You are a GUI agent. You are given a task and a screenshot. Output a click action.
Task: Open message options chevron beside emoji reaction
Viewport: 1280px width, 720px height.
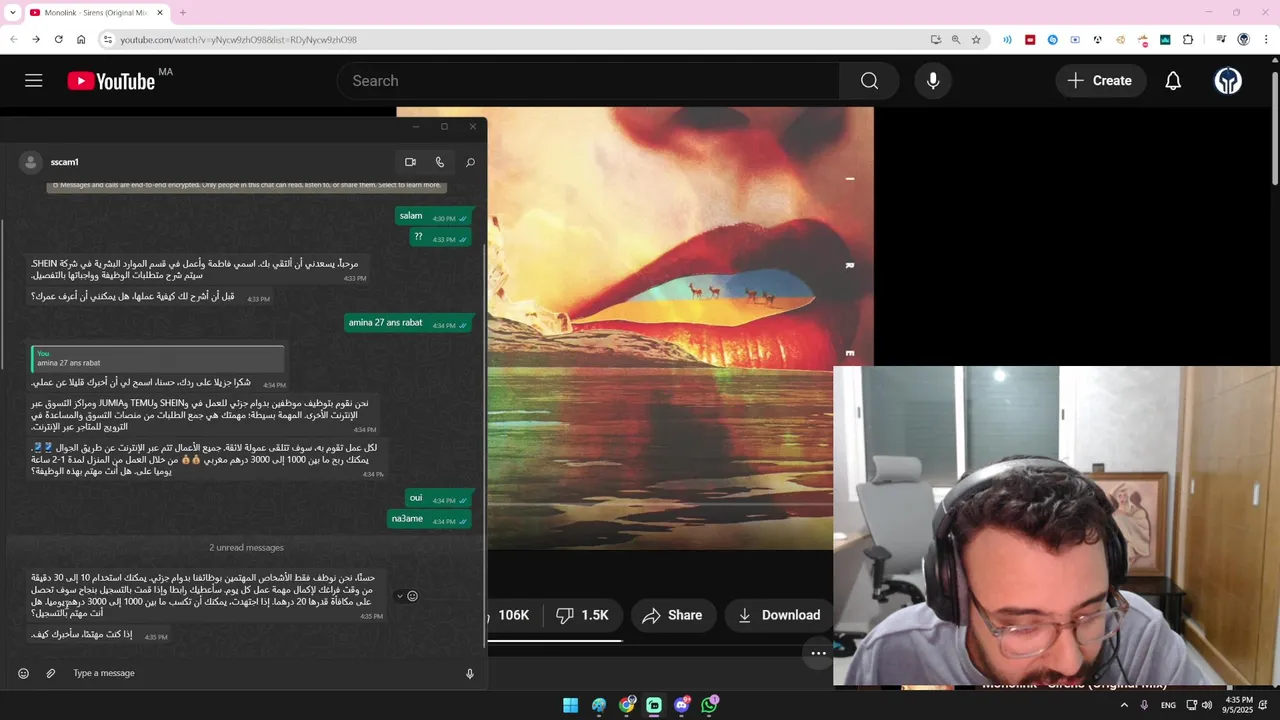[x=400, y=596]
